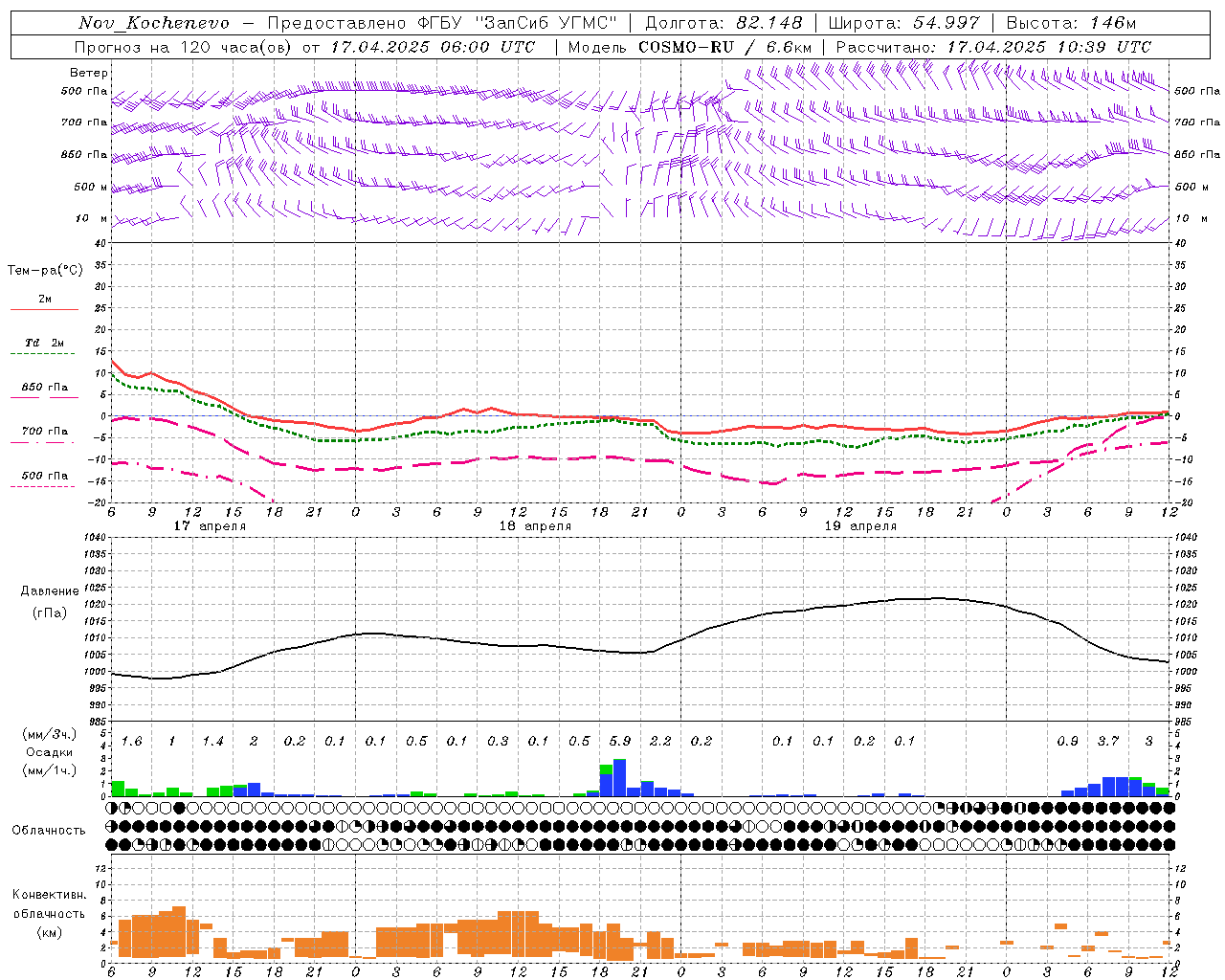Click the '17 апреля' date label

coord(210,526)
